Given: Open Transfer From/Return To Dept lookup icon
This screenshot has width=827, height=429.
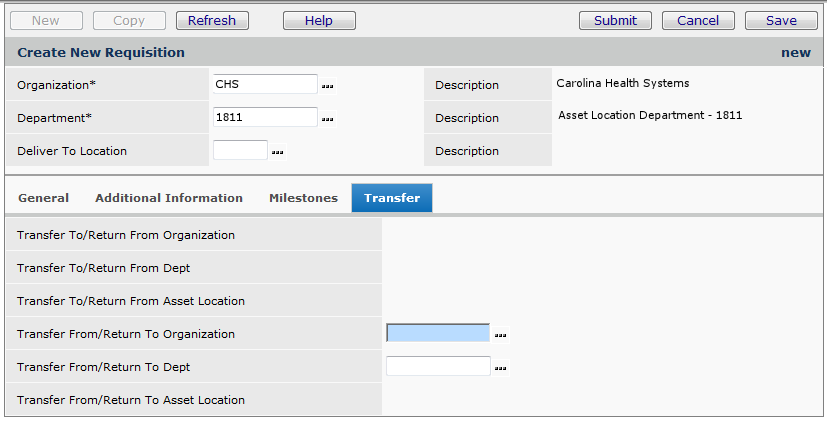Looking at the screenshot, I should coord(501,368).
